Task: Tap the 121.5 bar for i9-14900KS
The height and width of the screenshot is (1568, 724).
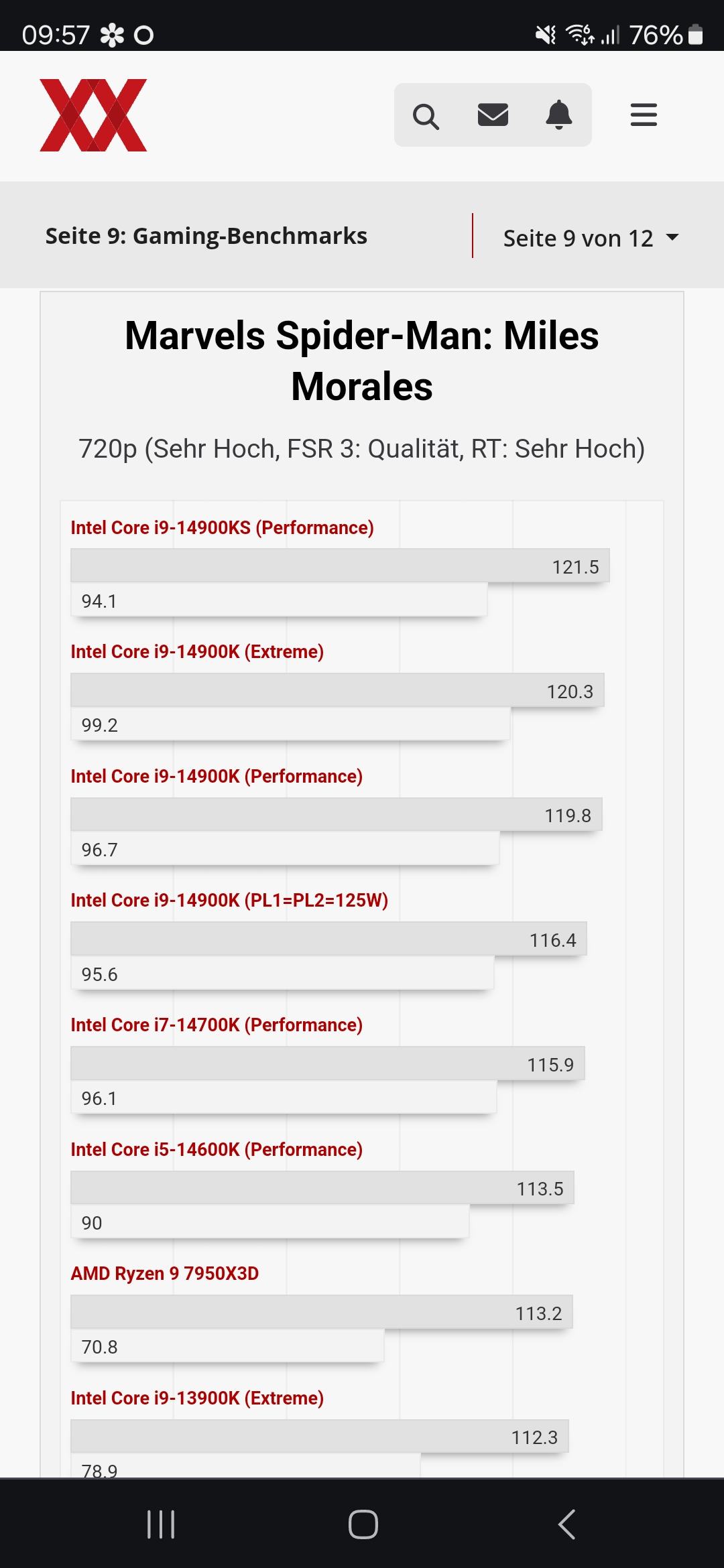Action: click(339, 566)
